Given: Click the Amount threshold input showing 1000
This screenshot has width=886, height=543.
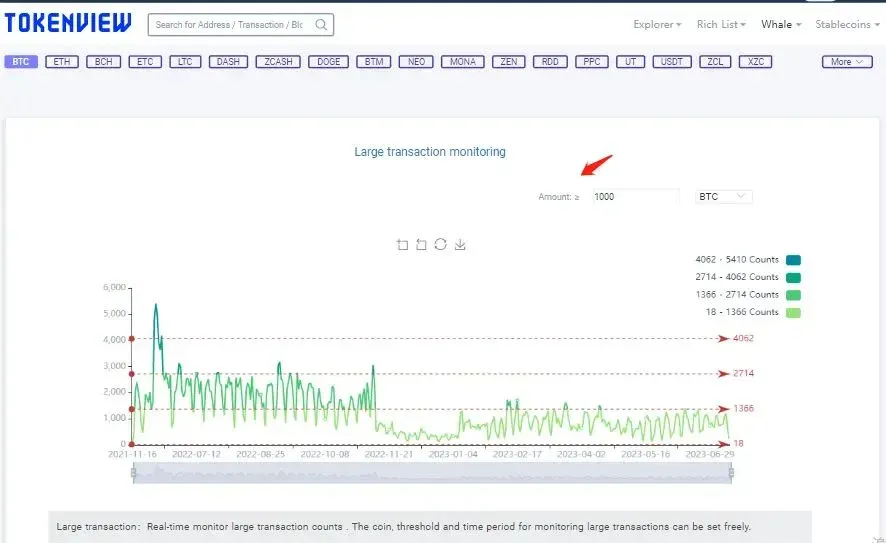Looking at the screenshot, I should click(x=635, y=197).
